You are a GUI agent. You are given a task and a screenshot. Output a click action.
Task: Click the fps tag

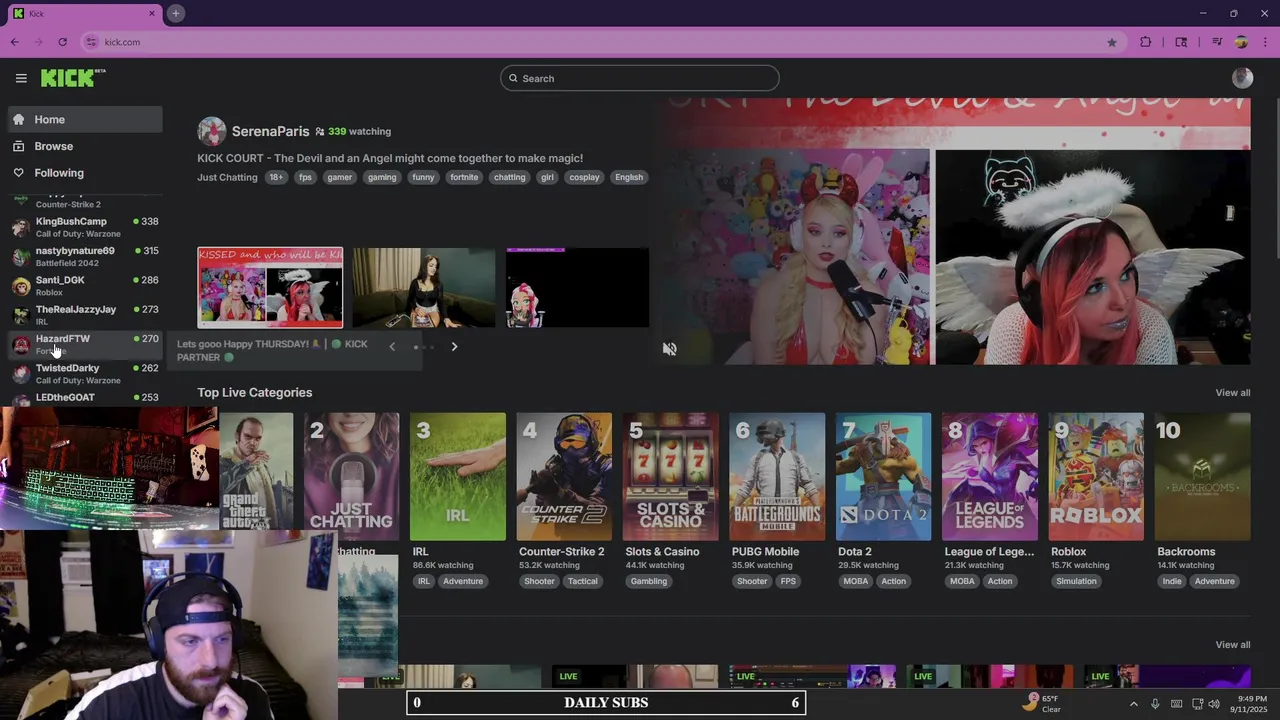click(x=305, y=177)
